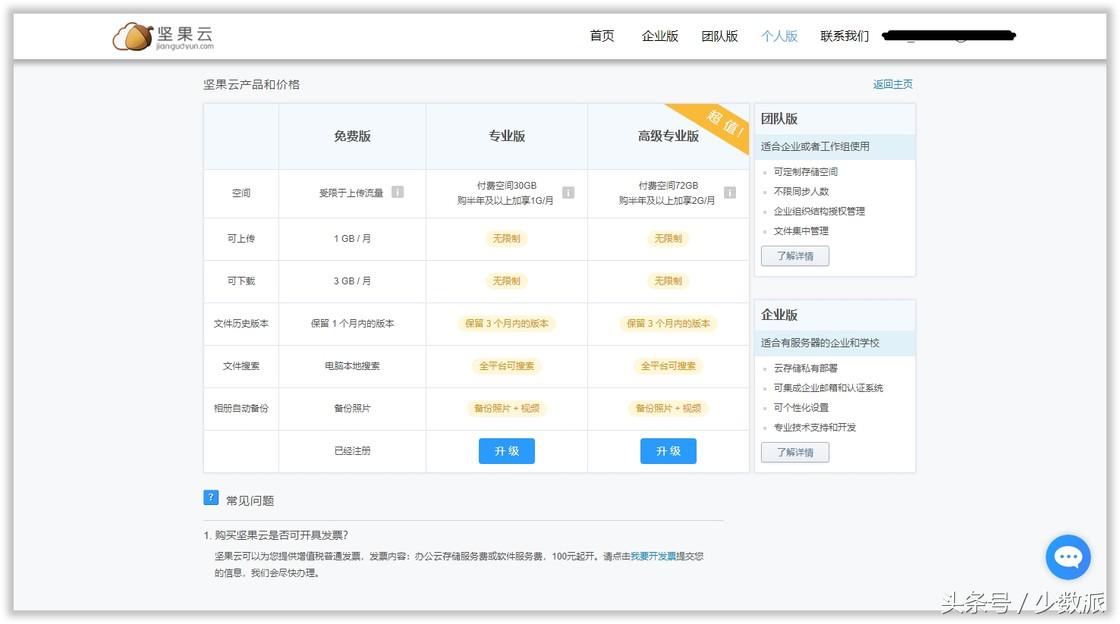This screenshot has width=1120, height=624.
Task: Click 升级 button under 专业版
Action: coord(506,451)
